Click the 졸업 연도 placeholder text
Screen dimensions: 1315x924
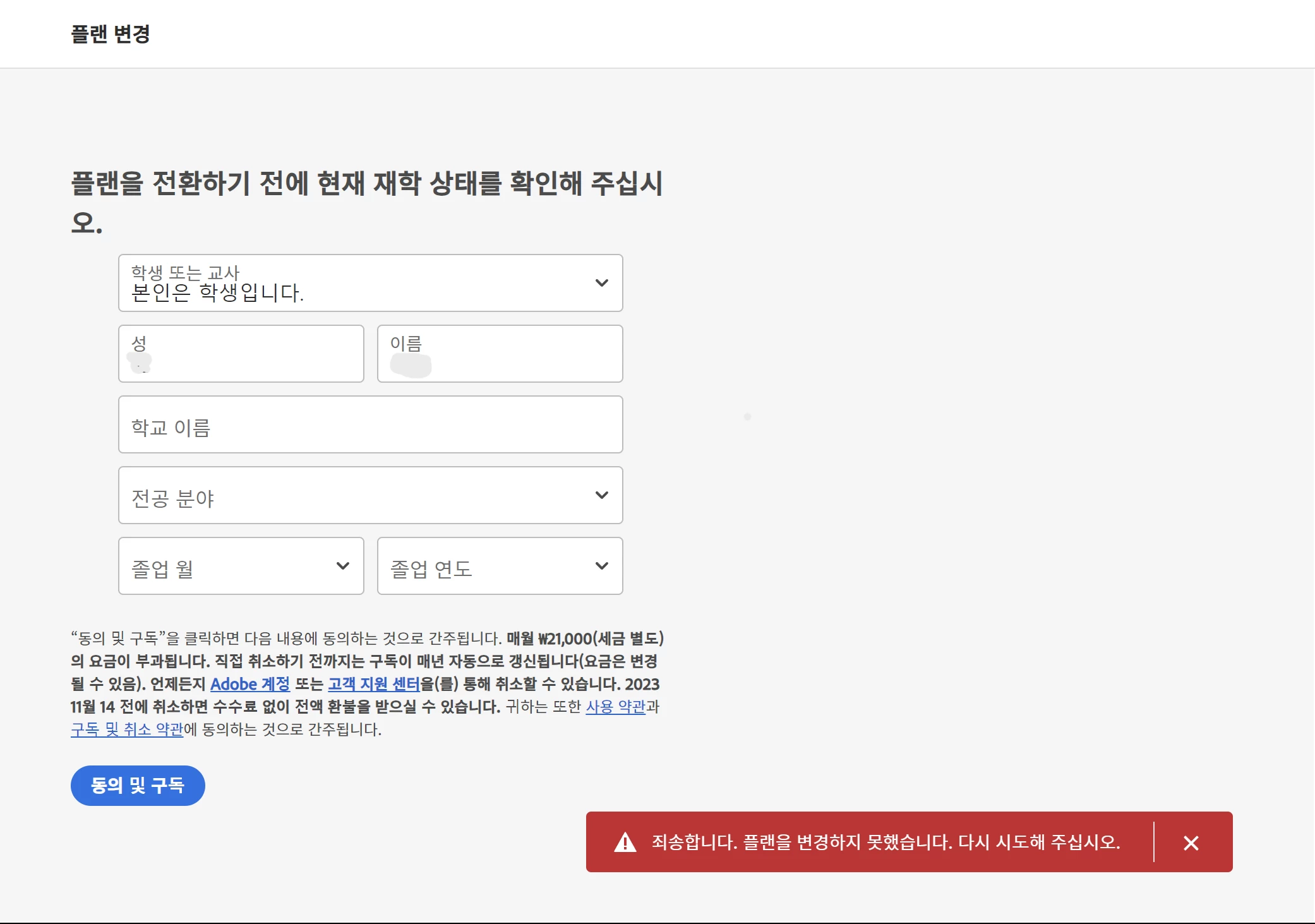(x=431, y=569)
